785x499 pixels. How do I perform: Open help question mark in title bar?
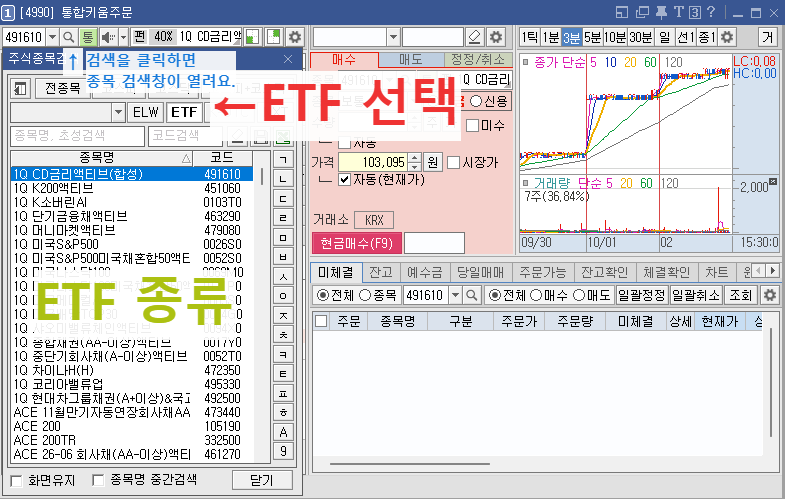click(711, 13)
